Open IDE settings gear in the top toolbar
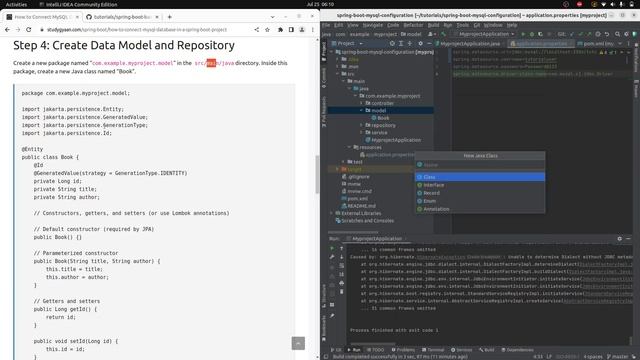The width and height of the screenshot is (640, 360). (x=626, y=34)
